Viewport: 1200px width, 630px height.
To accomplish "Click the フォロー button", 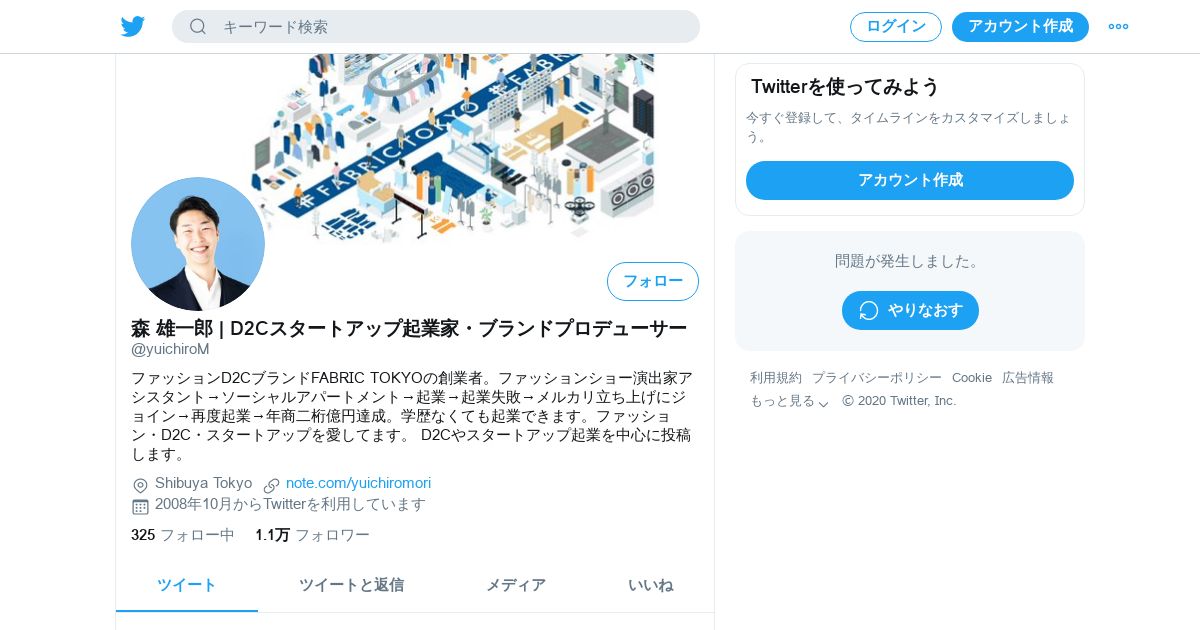I will tap(653, 281).
